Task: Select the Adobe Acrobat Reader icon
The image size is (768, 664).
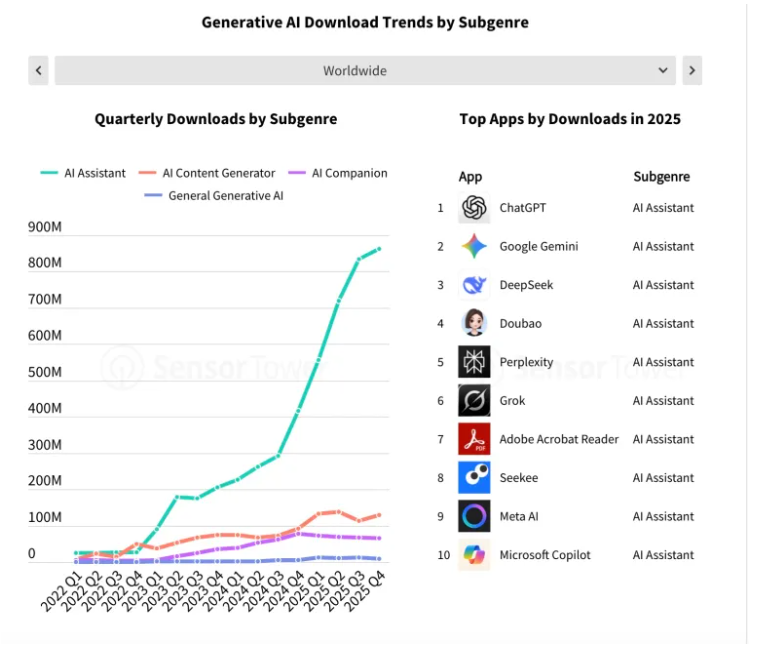Action: [474, 439]
